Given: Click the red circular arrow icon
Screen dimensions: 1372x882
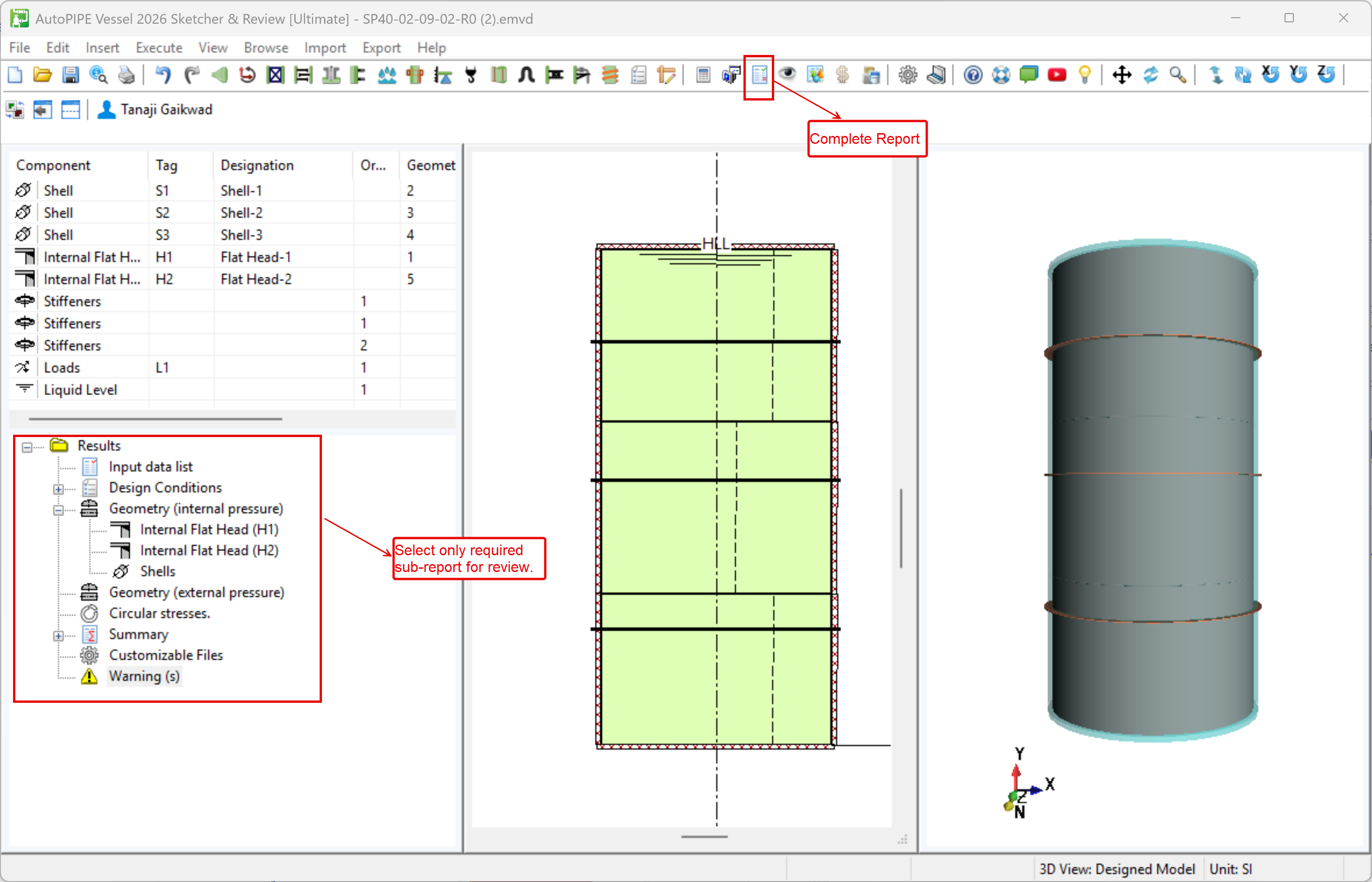Looking at the screenshot, I should pyautogui.click(x=247, y=75).
